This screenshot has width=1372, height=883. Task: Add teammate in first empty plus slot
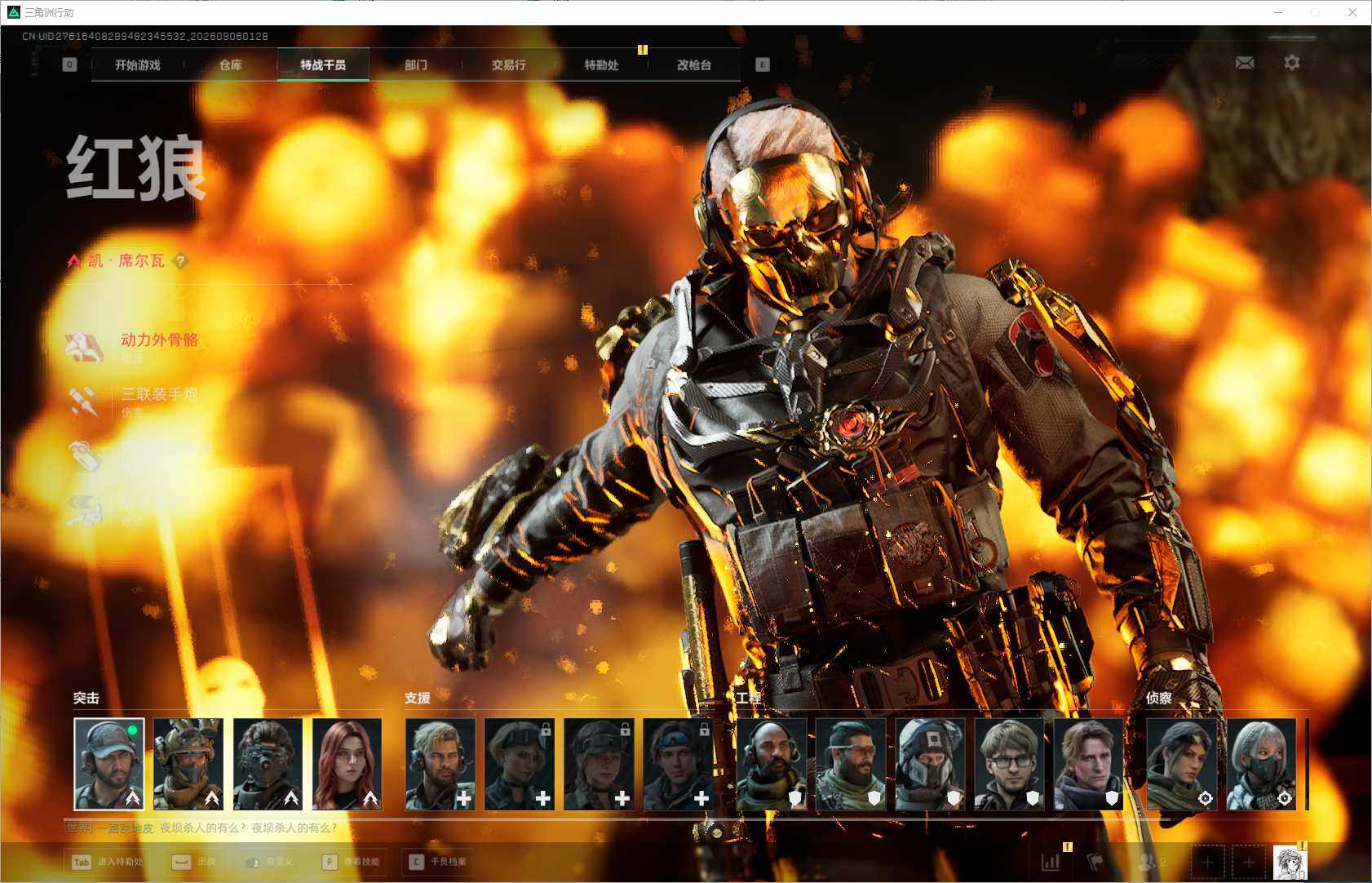[x=1208, y=863]
